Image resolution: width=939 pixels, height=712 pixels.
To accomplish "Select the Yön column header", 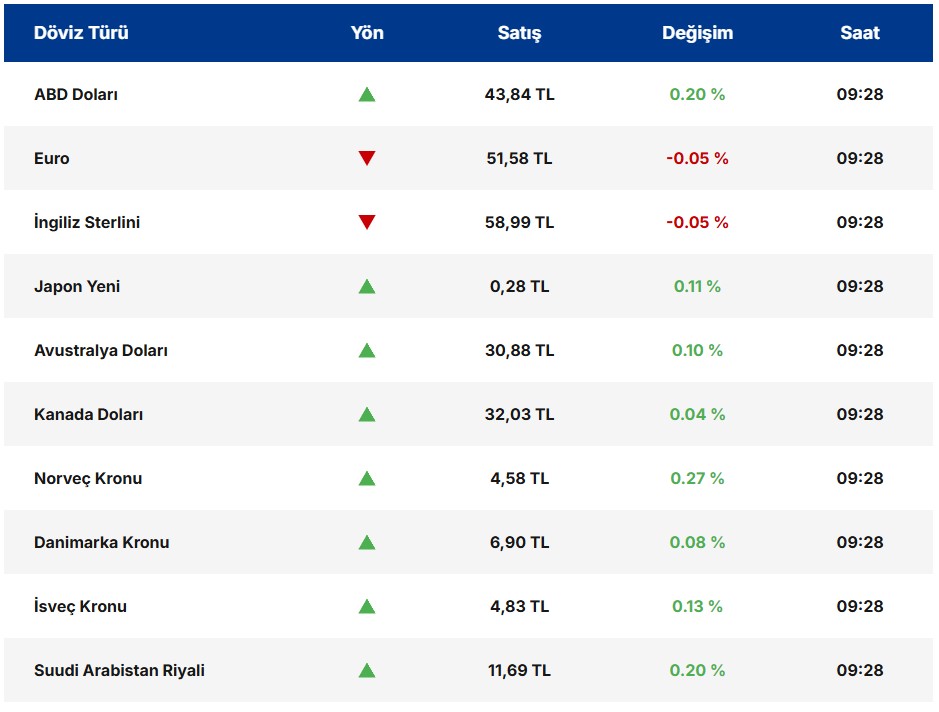I will click(368, 32).
